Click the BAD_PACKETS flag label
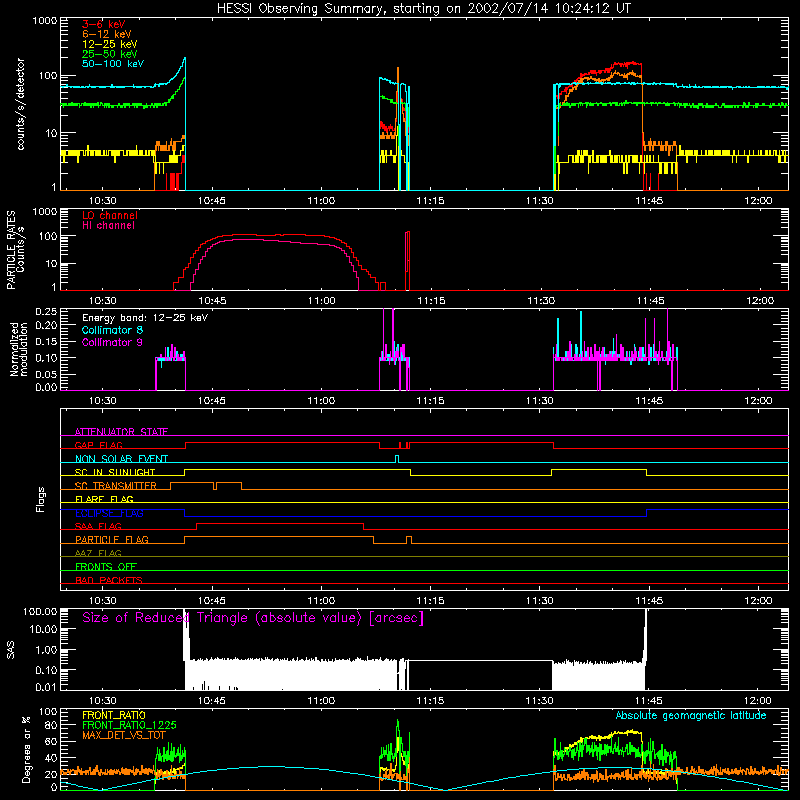Screen dimensions: 800x800 109,580
